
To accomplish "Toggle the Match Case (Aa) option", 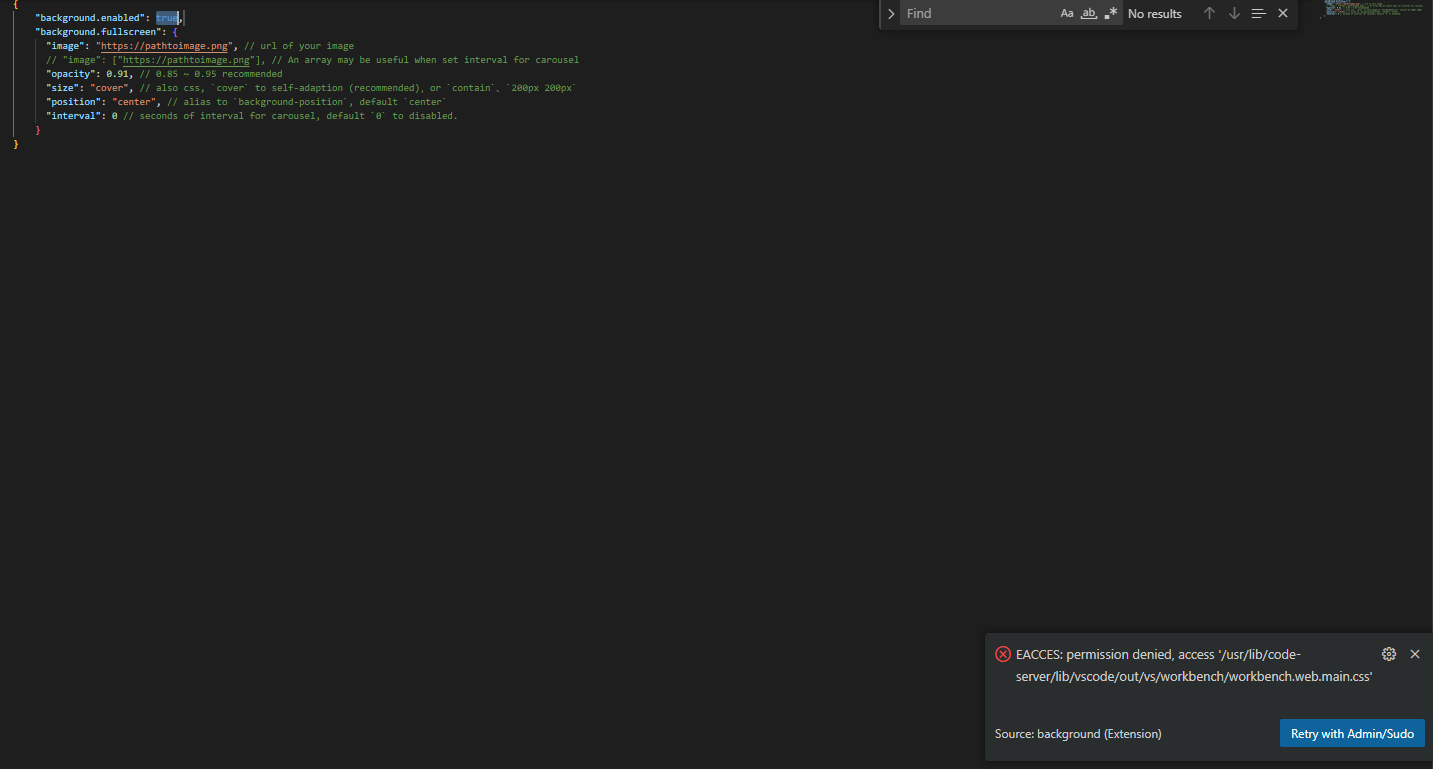I will coord(1067,14).
